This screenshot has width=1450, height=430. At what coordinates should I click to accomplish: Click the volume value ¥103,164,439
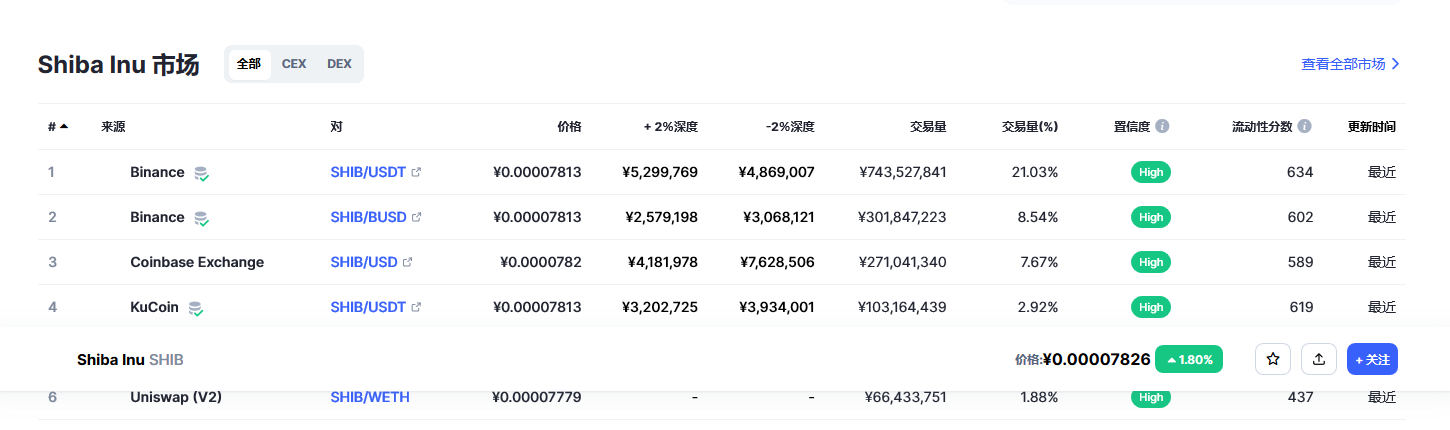tap(903, 307)
